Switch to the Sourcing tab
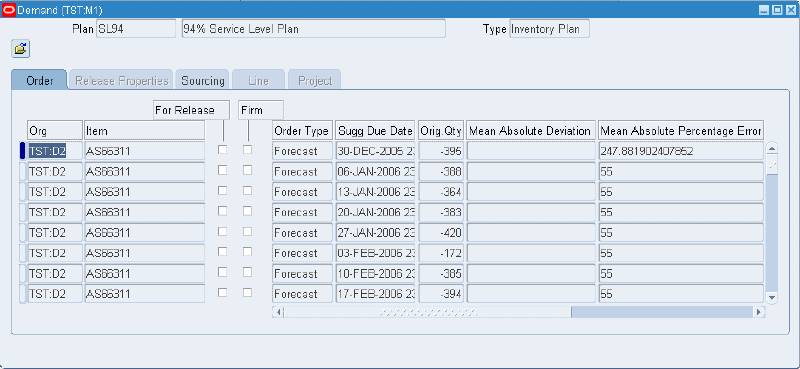Viewport: 800px width, 369px height. [203, 81]
